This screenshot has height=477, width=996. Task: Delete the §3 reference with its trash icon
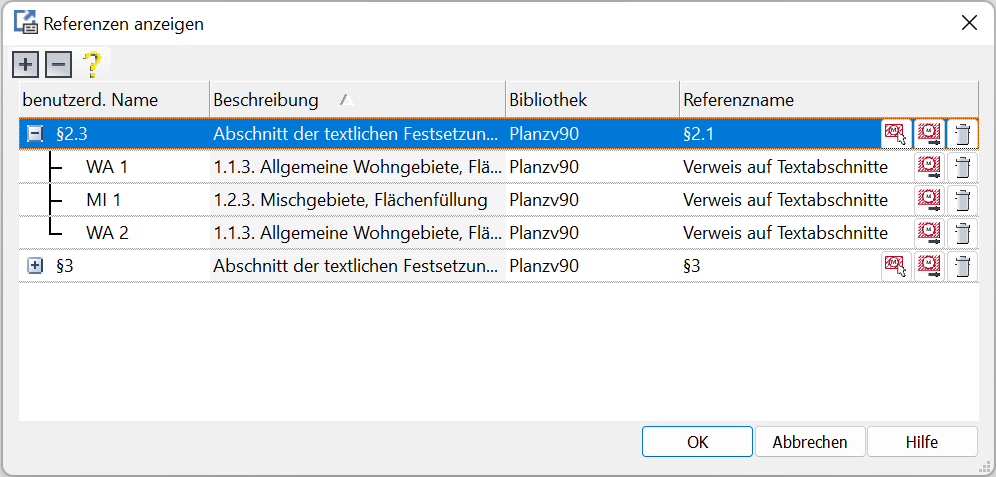tap(962, 266)
